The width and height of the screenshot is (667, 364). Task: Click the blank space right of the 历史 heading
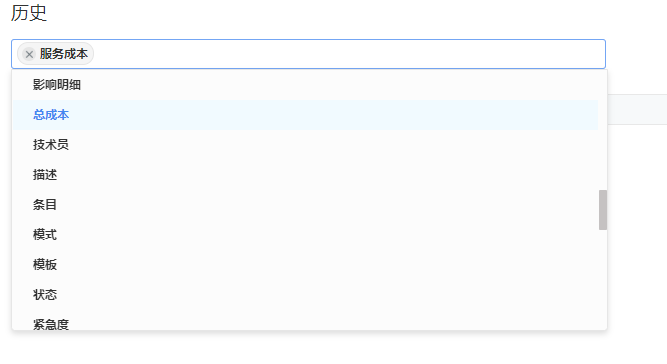coord(340,13)
